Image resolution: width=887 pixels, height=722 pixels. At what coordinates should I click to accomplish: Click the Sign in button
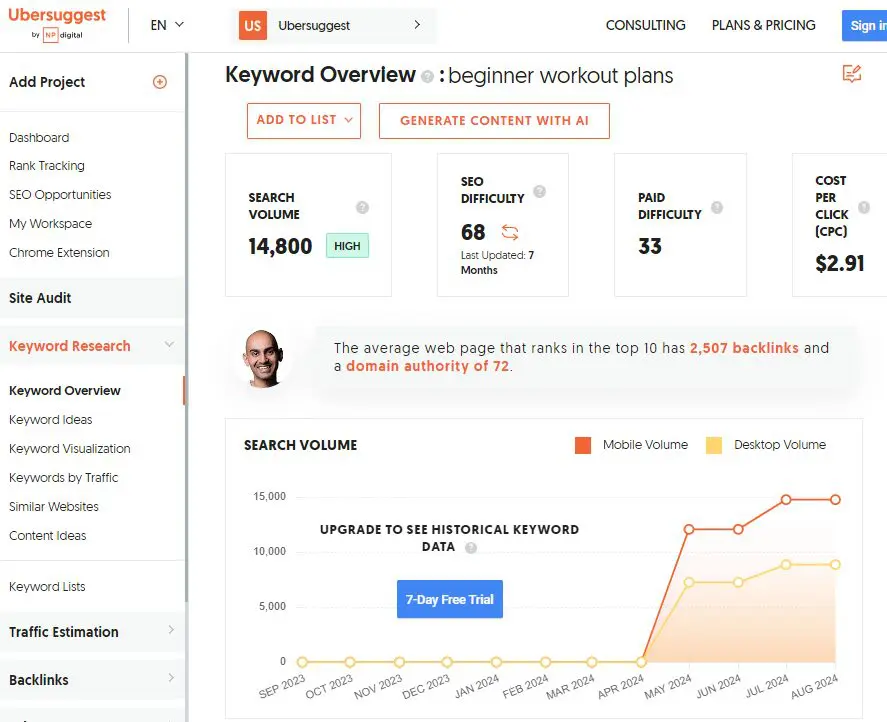[866, 25]
